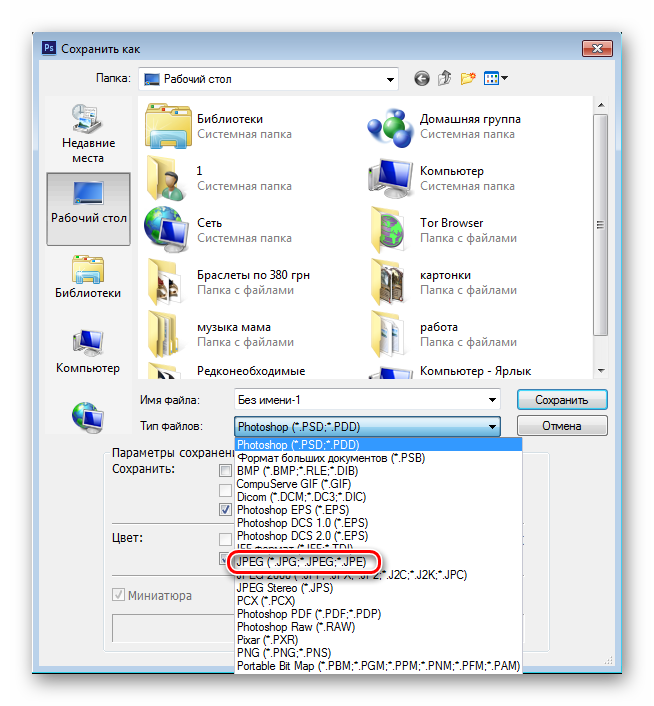
Task: Choose Photoshop PDF format
Action: tap(378, 614)
